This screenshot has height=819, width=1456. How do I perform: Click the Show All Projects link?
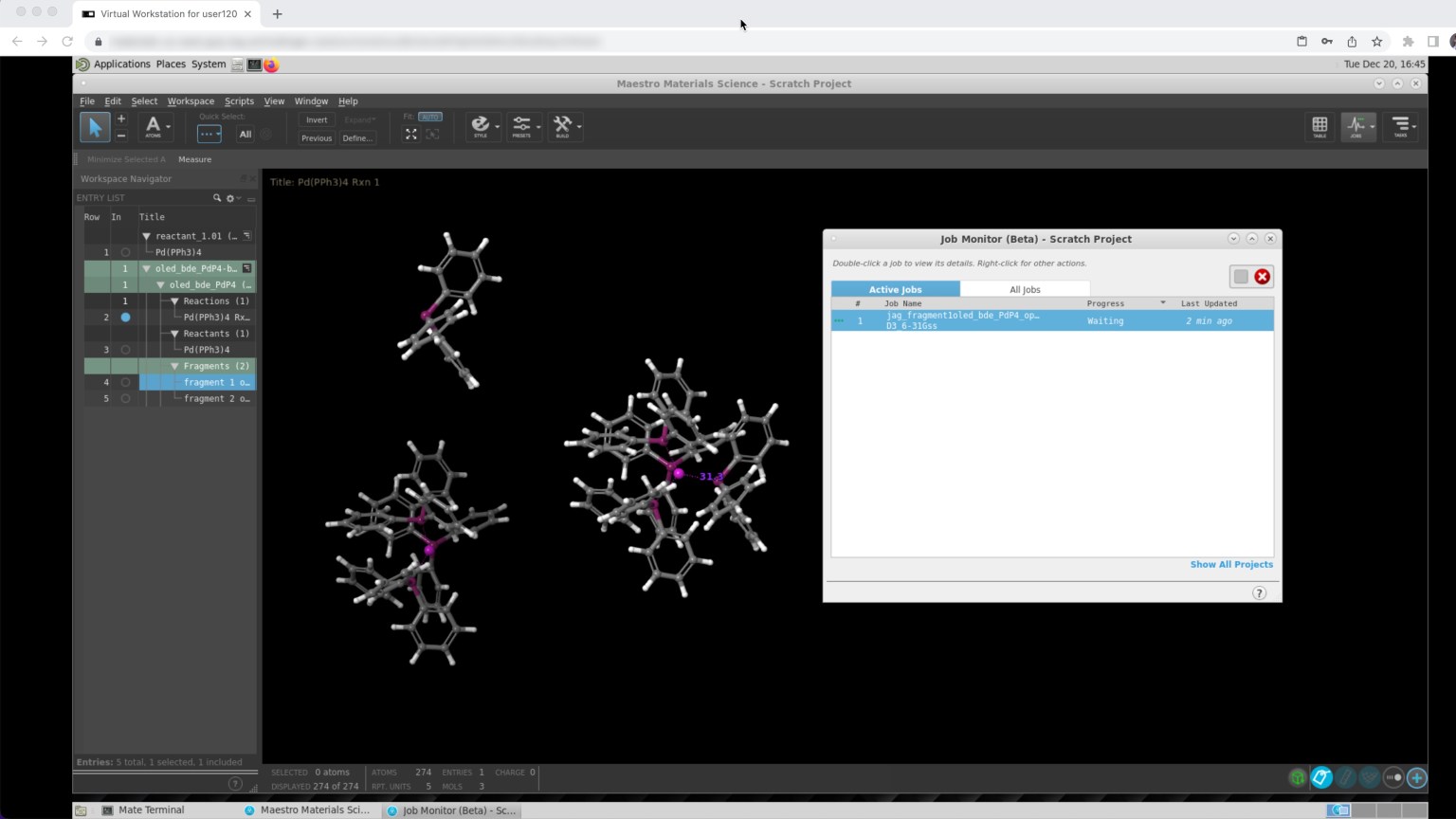(x=1231, y=564)
